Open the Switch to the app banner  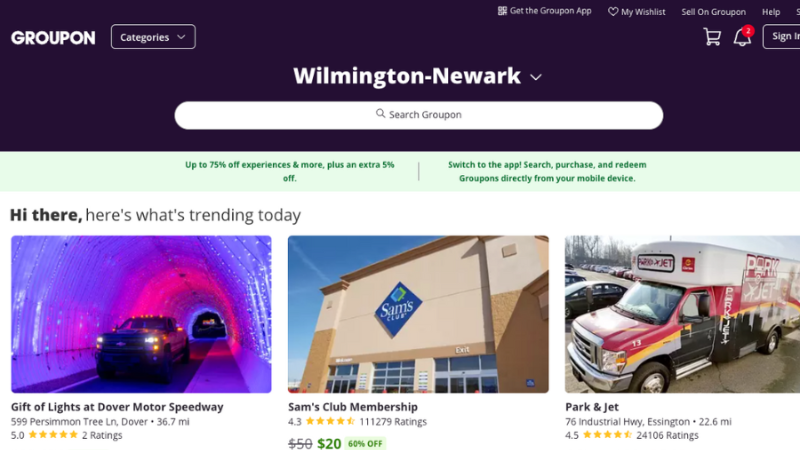coord(547,171)
